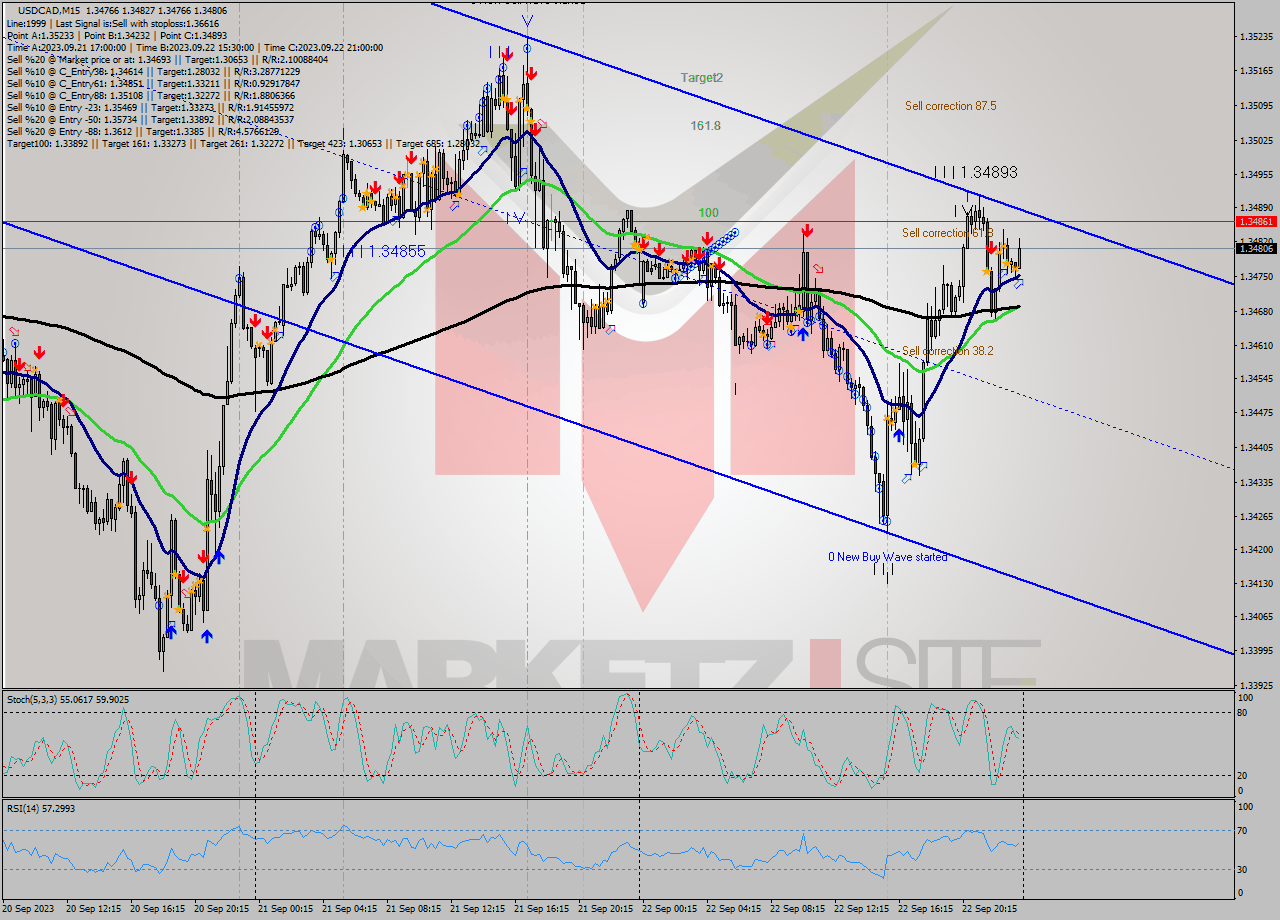Select the 'Sell %20 @ Entry -88' row
1280x920 pixels.
click(x=144, y=131)
